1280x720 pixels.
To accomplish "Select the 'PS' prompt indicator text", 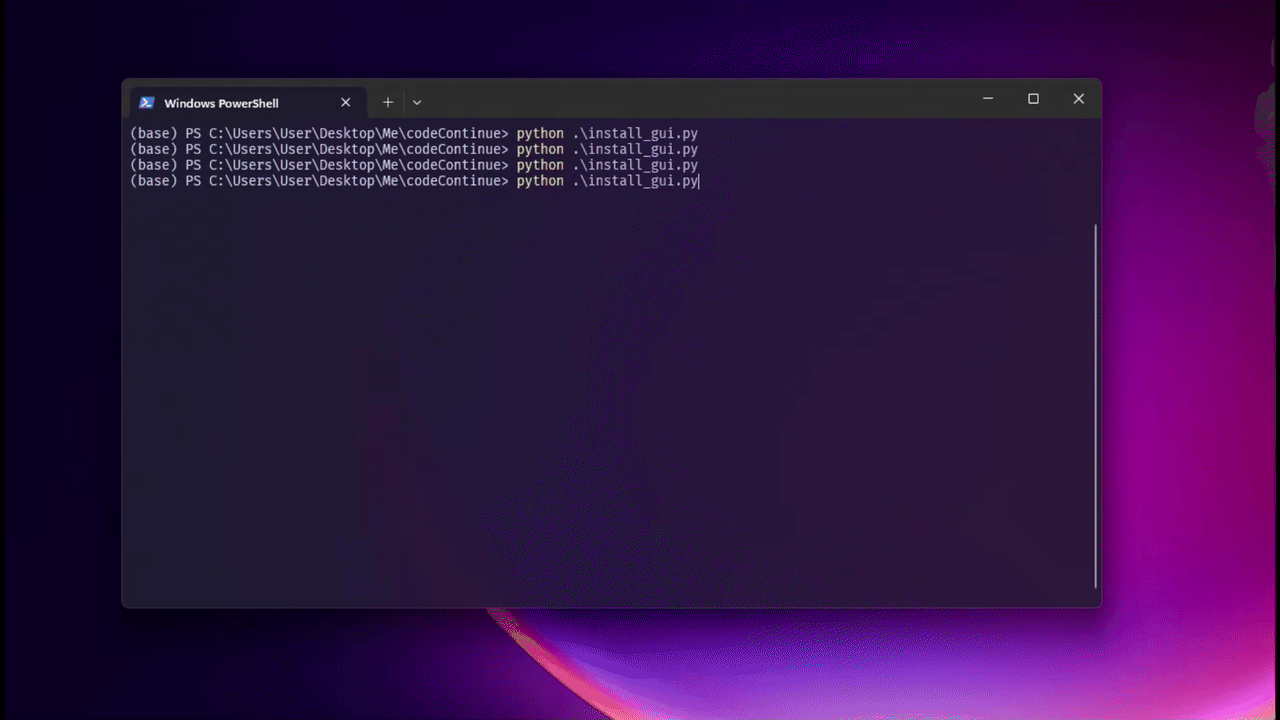I will pos(193,133).
